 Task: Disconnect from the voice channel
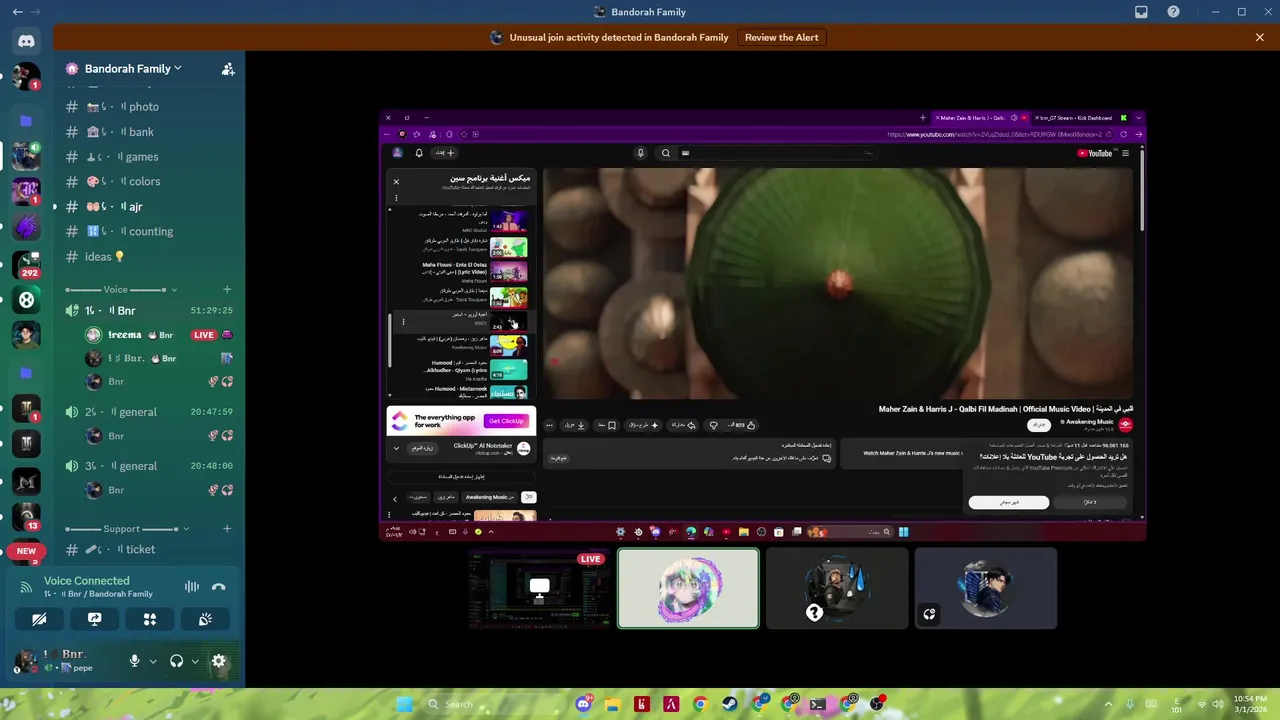pyautogui.click(x=219, y=587)
